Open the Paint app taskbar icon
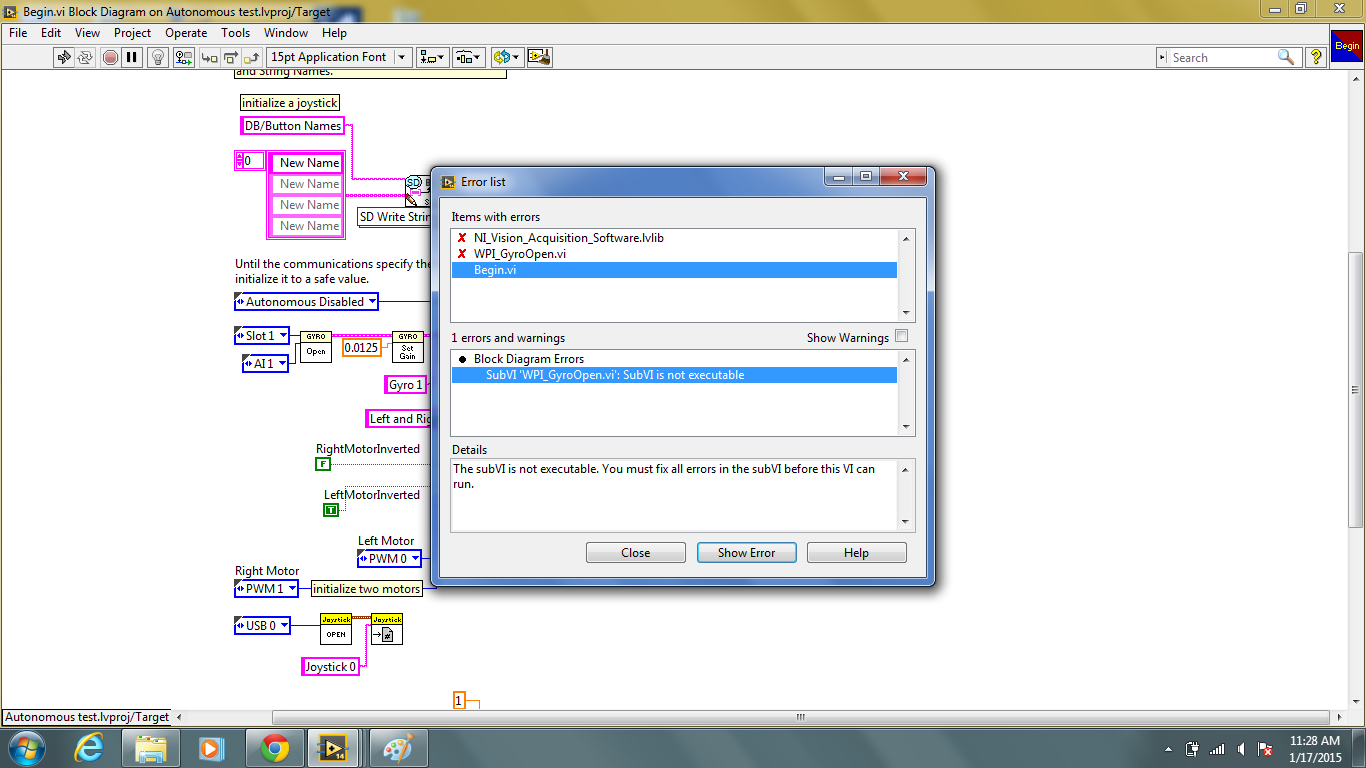1366x768 pixels. click(x=399, y=748)
